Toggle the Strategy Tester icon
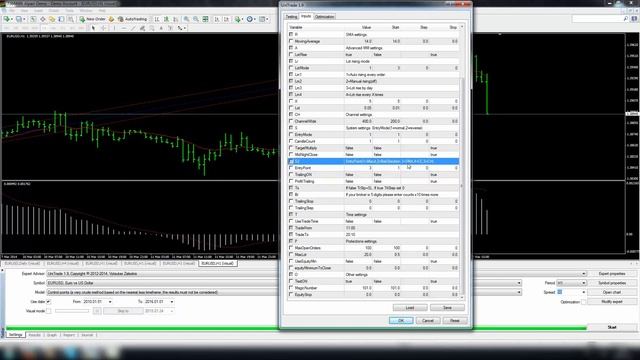This screenshot has height=360, width=640. pos(71,19)
